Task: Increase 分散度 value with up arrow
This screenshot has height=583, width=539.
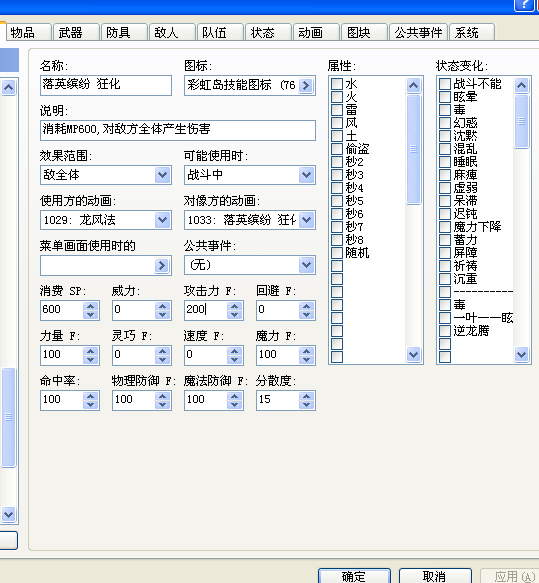Action: 306,396
